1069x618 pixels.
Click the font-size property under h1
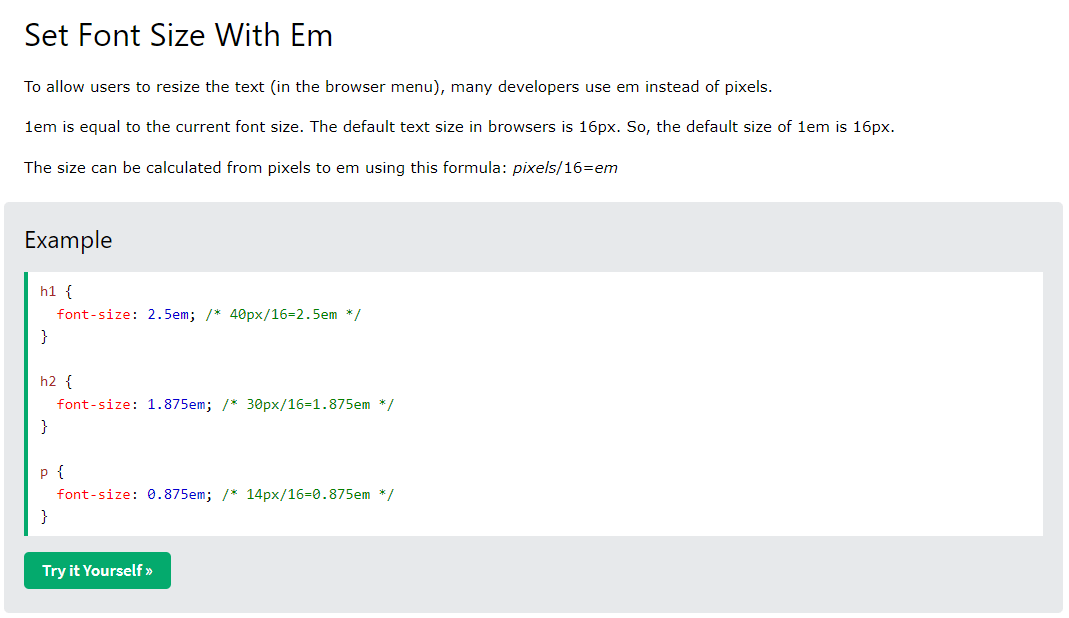tap(93, 314)
